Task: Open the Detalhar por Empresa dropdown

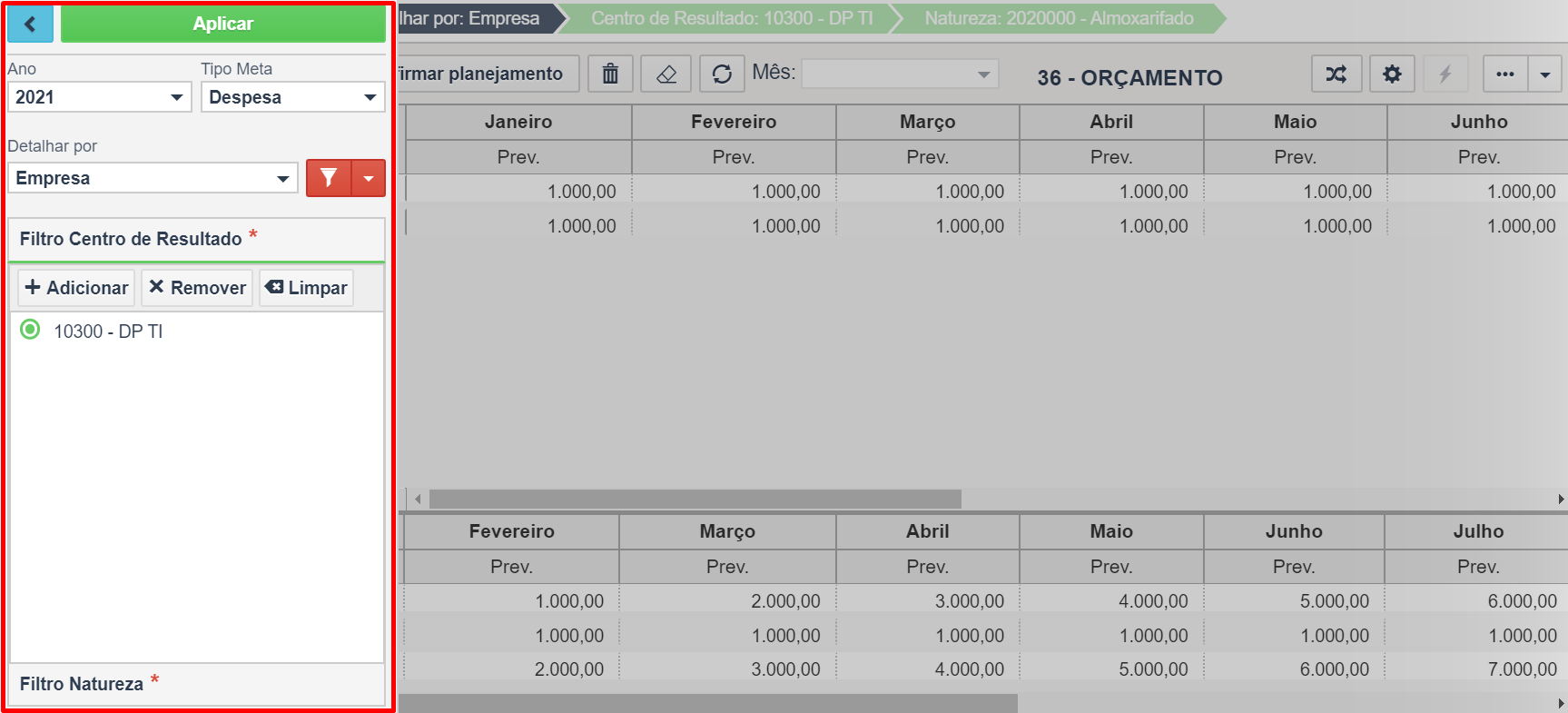Action: tap(153, 178)
